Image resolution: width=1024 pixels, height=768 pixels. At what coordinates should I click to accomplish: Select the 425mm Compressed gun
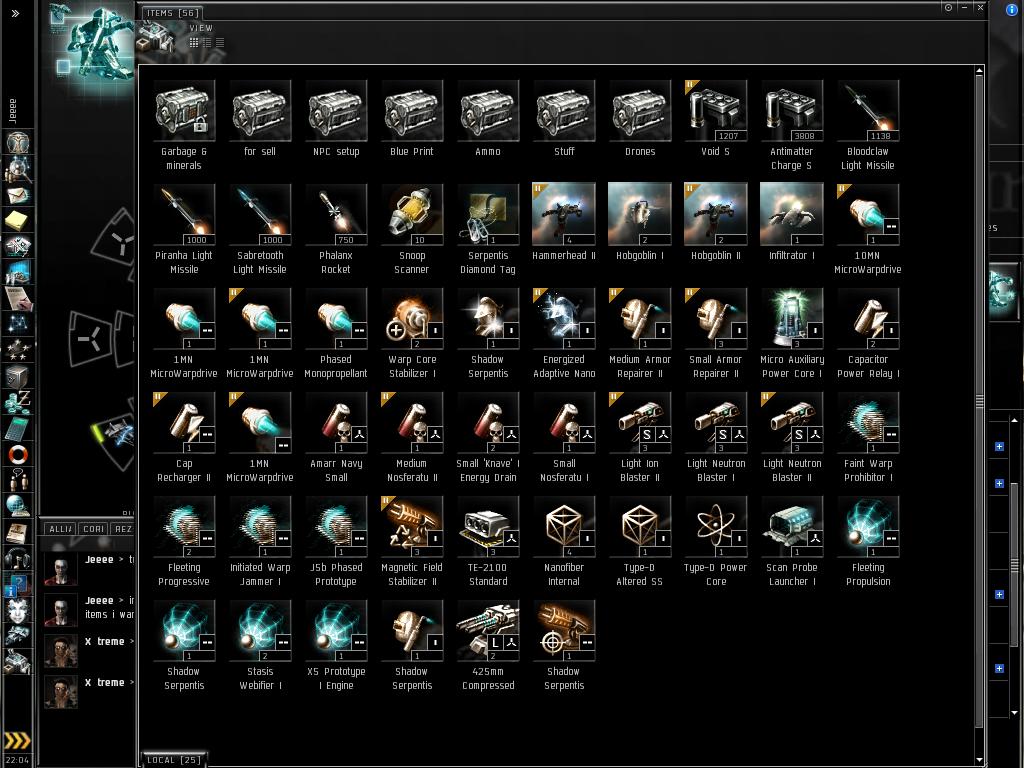tap(488, 645)
